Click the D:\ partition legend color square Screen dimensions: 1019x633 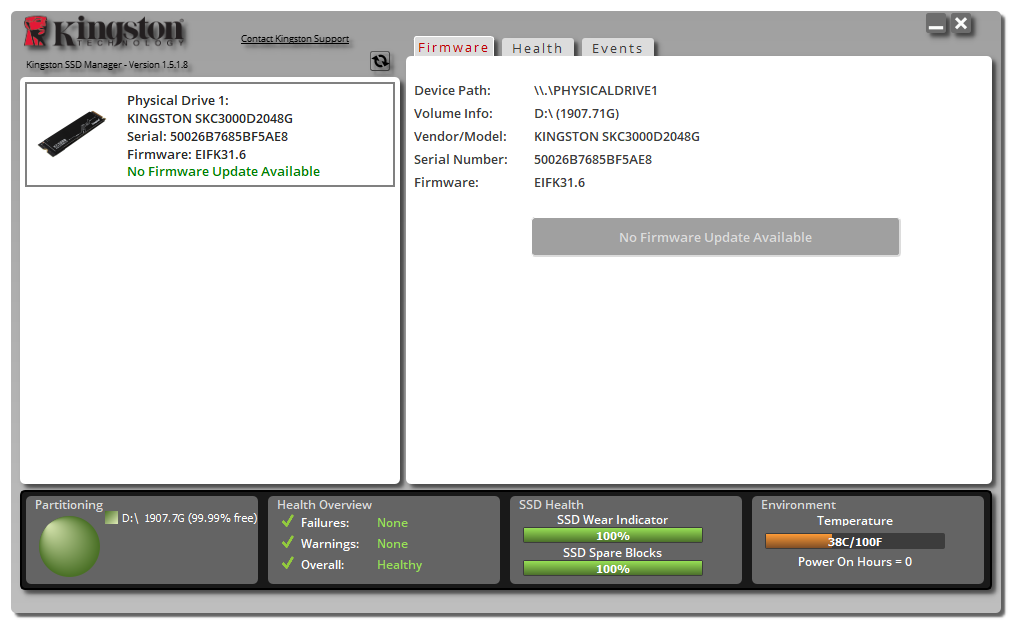tap(112, 517)
